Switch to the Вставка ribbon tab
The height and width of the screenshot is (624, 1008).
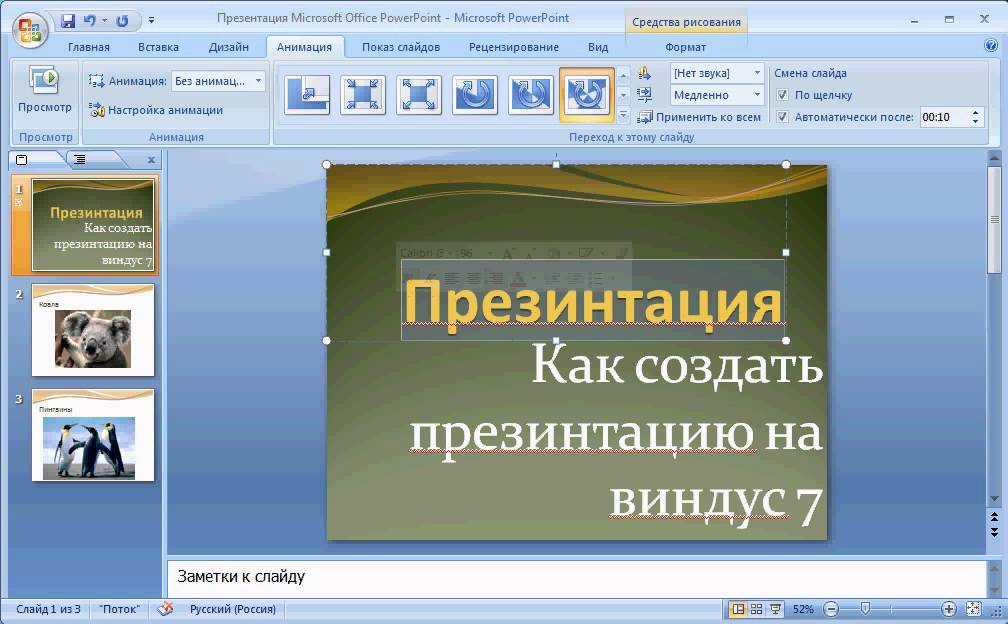pyautogui.click(x=158, y=47)
